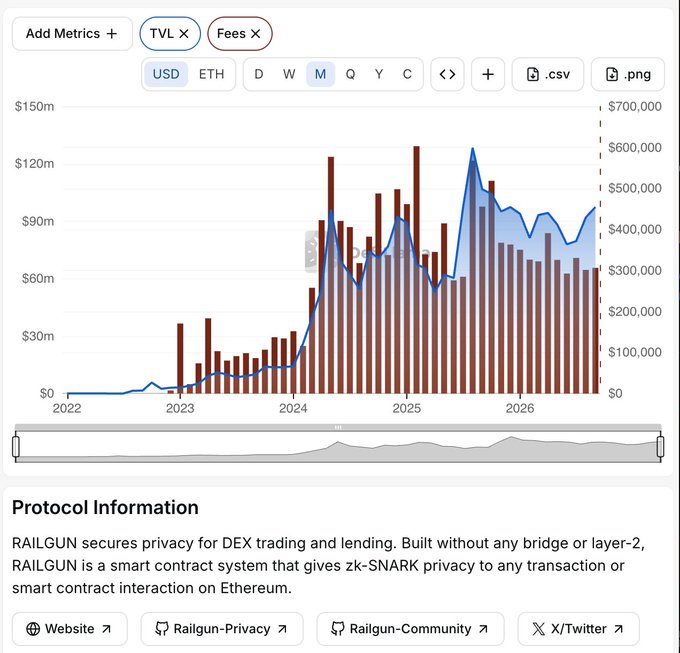Click the tallest fees bar at 2025
The width and height of the screenshot is (680, 653).
pos(416,270)
